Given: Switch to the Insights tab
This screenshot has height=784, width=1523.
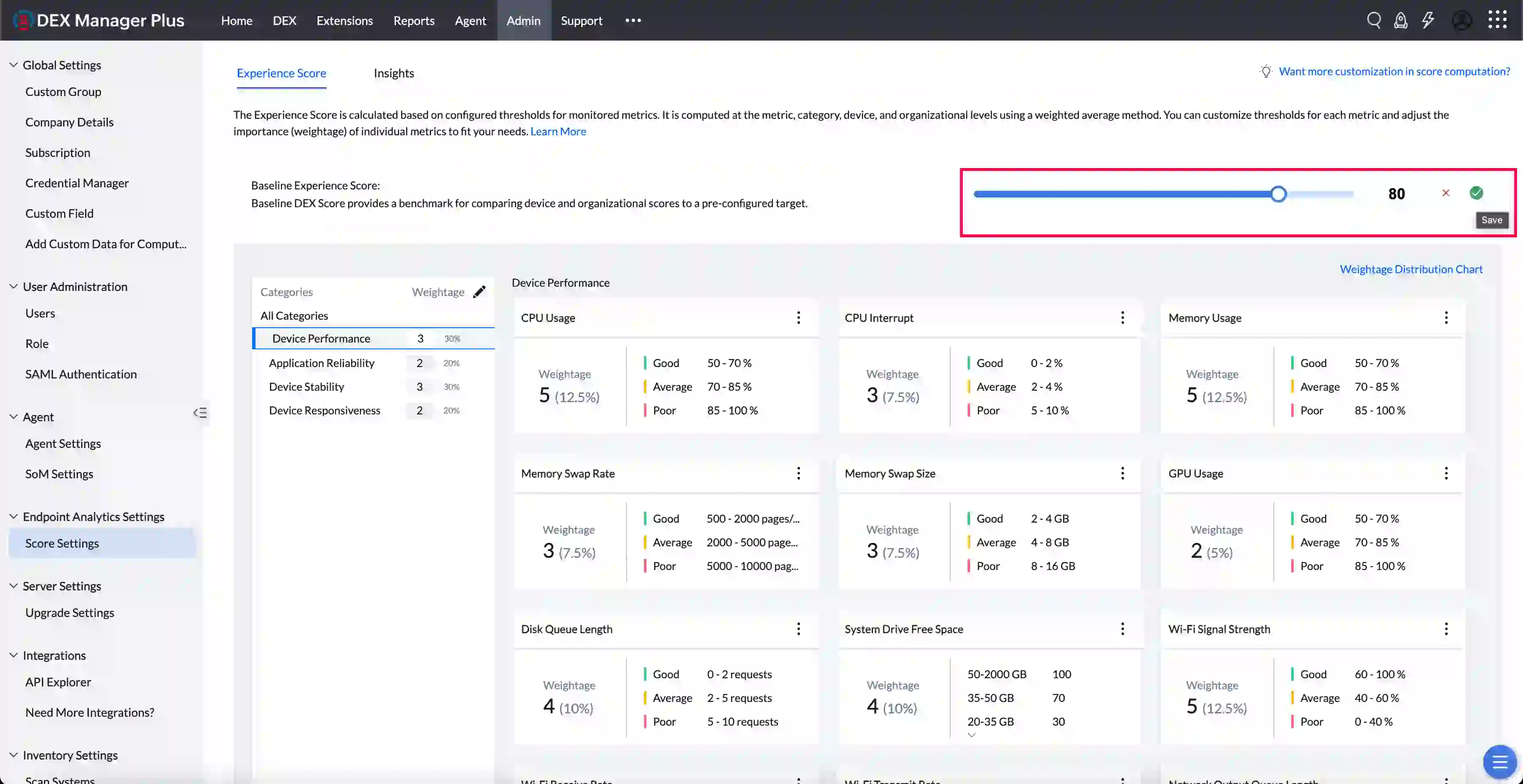Looking at the screenshot, I should tap(394, 73).
